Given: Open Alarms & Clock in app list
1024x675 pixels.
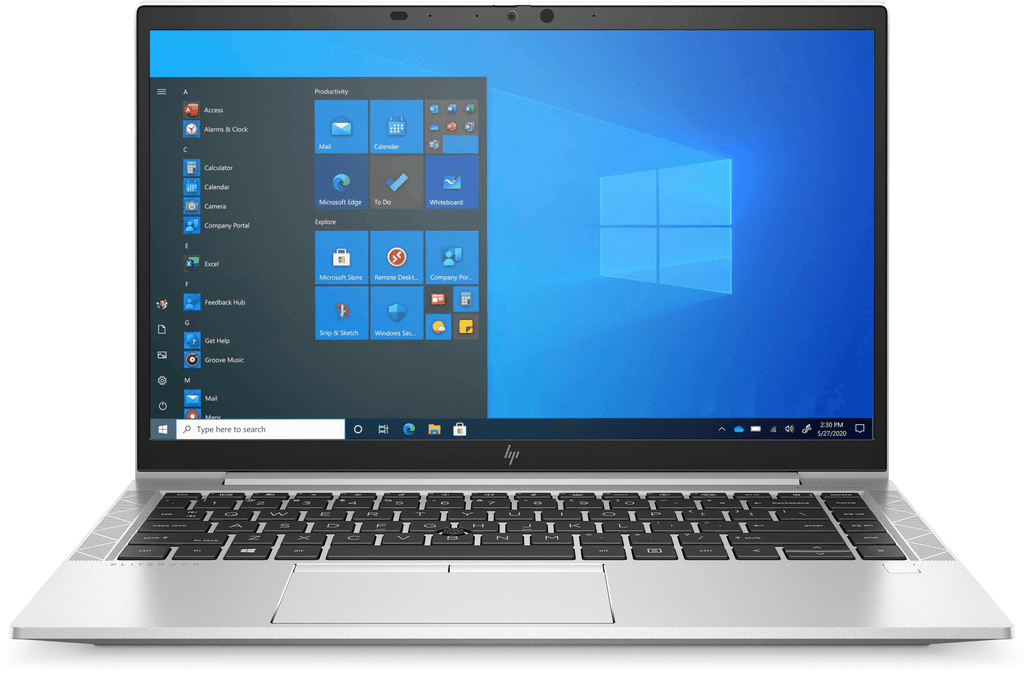Looking at the screenshot, I should pyautogui.click(x=216, y=129).
